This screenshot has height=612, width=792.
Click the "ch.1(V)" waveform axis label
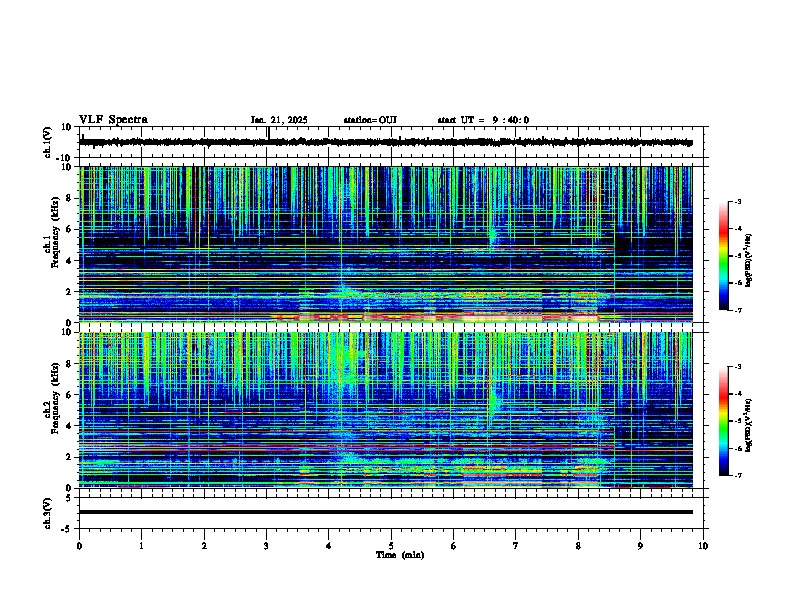(x=48, y=142)
